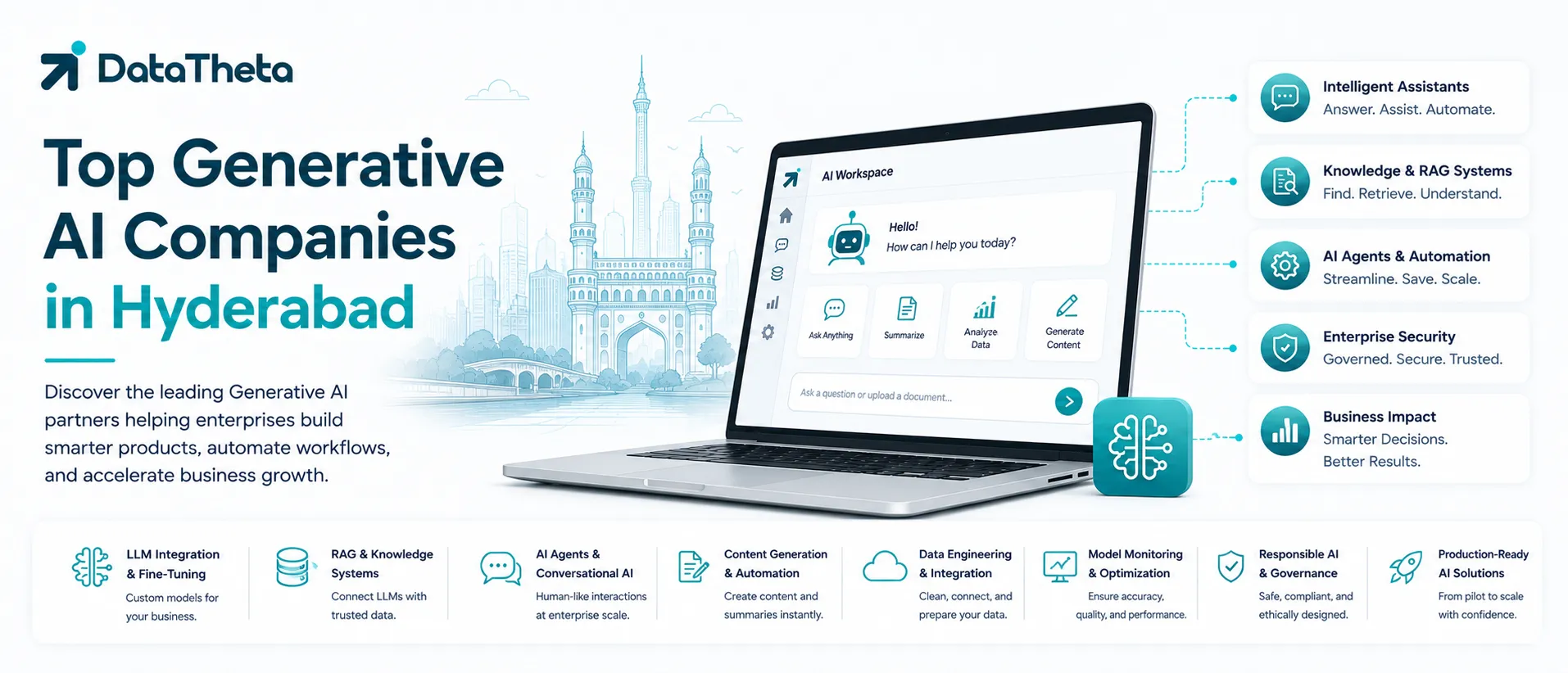Select the database icon in AI Workspace sidebar
Image resolution: width=1568 pixels, height=673 pixels.
(777, 273)
